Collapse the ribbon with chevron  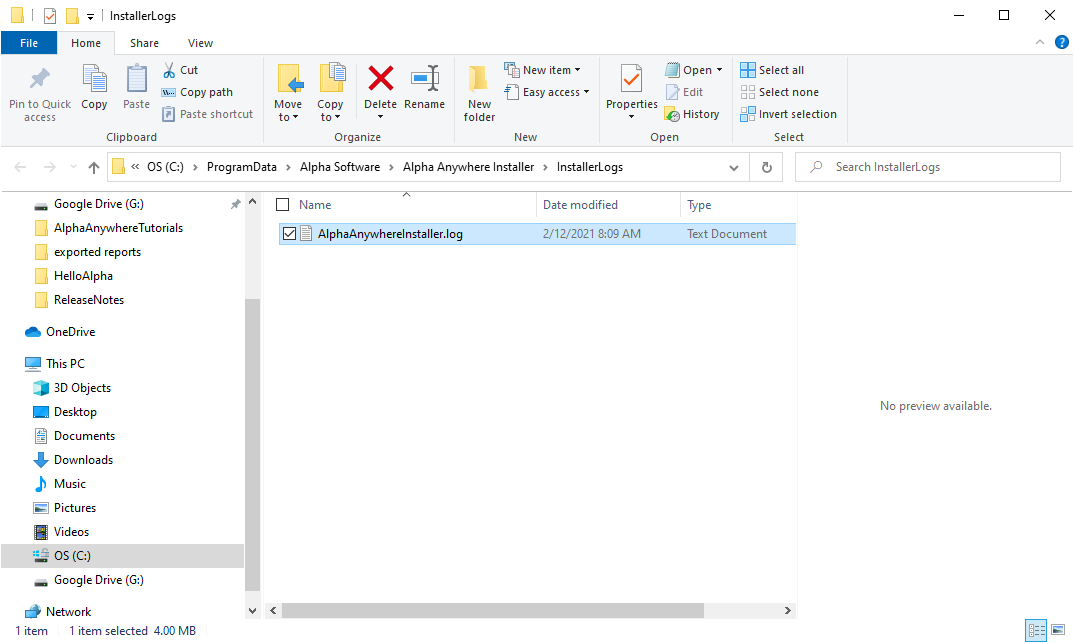coord(1040,42)
